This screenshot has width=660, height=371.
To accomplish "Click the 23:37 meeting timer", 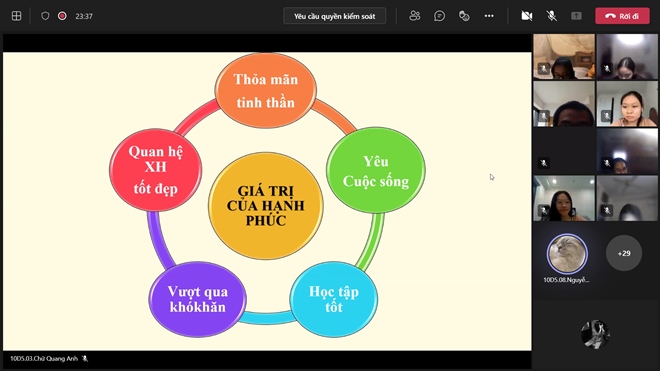I will 84,16.
